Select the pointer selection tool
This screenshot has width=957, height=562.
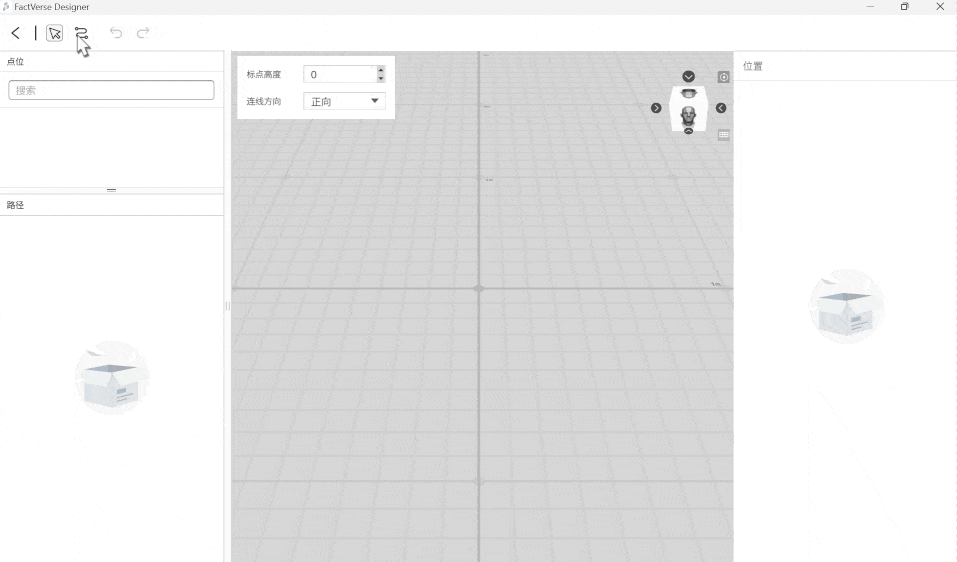[x=54, y=33]
